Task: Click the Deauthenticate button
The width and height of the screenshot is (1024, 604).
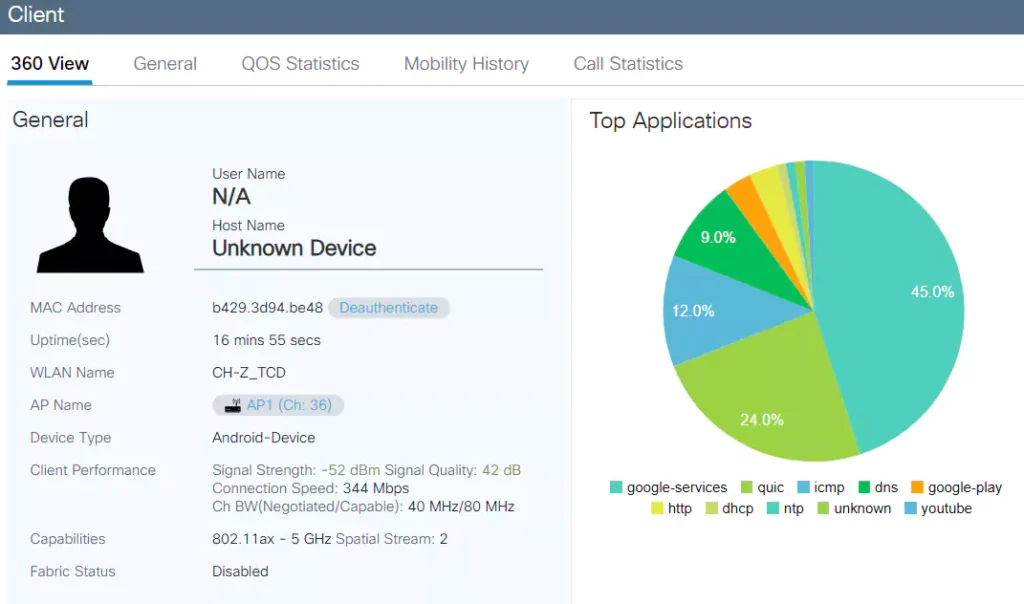Action: (388, 308)
